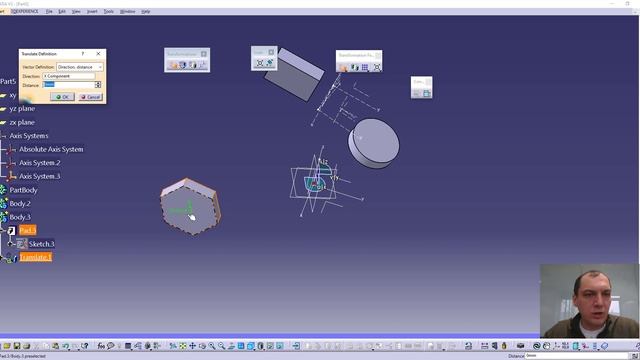Click the Translation icon in first Transformations toolbar
This screenshot has width=640, height=360.
click(x=173, y=65)
